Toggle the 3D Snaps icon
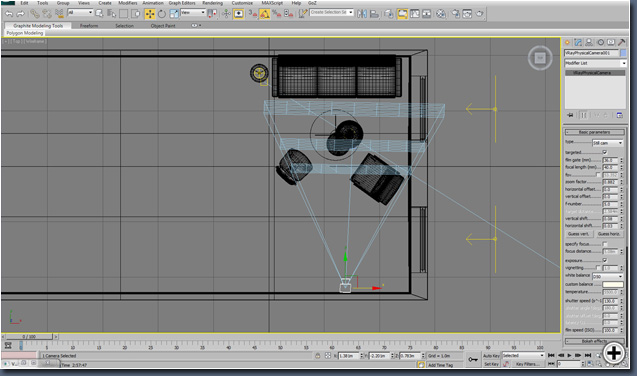Viewport: 637px width, 376px height. 253,14
